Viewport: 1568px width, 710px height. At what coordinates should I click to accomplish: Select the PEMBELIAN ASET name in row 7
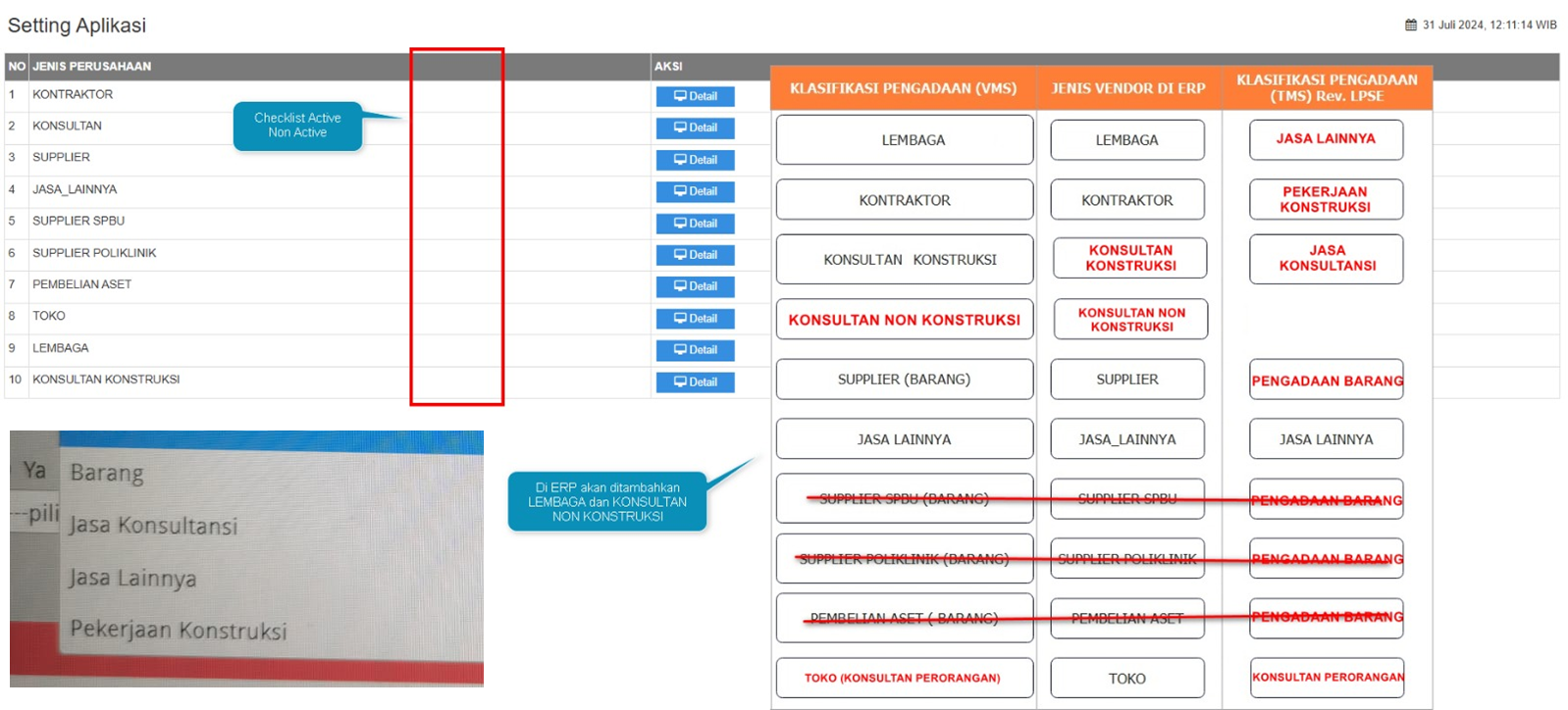tap(81, 284)
